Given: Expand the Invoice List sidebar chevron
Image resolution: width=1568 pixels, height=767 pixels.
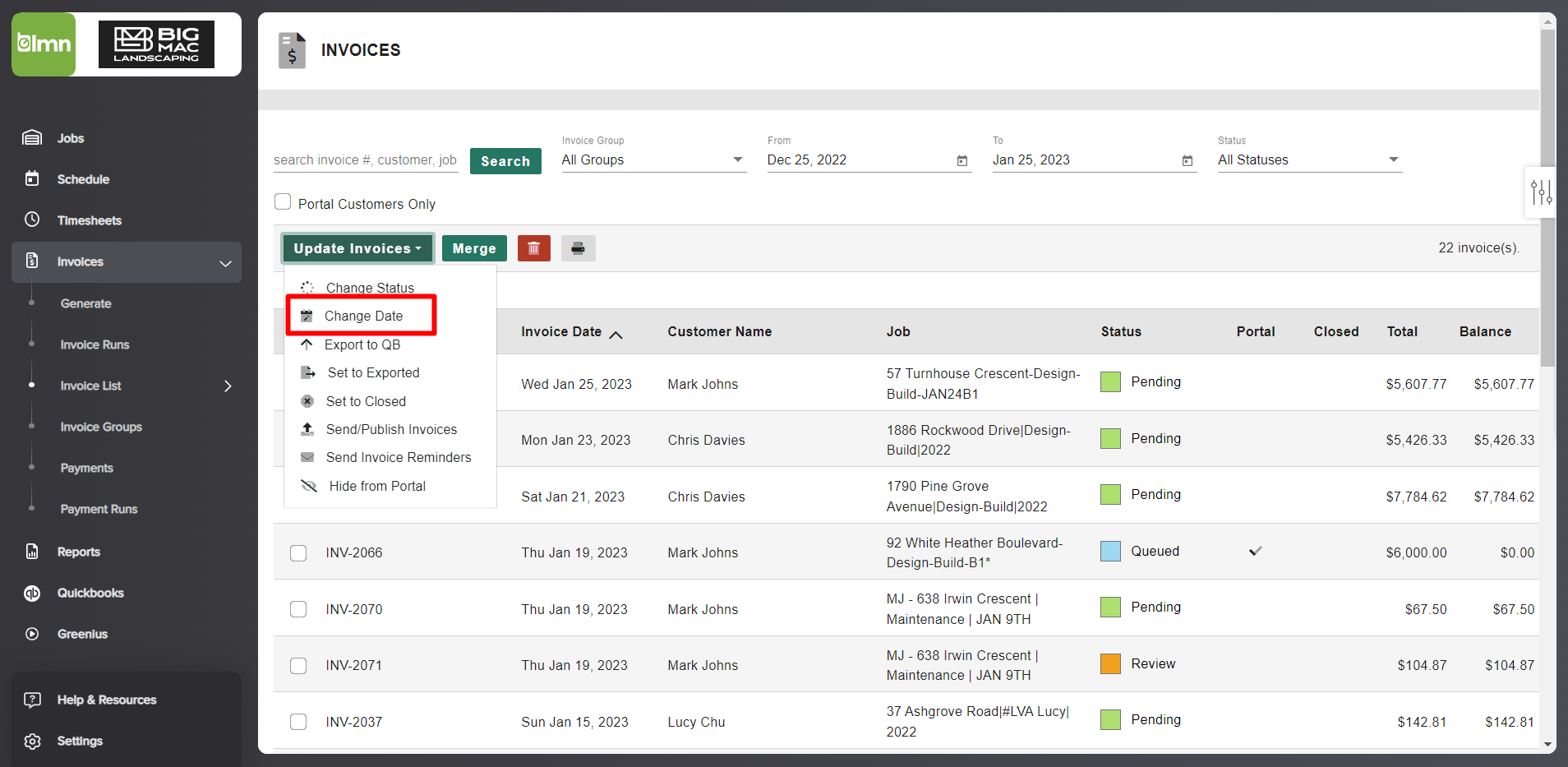Looking at the screenshot, I should [228, 386].
